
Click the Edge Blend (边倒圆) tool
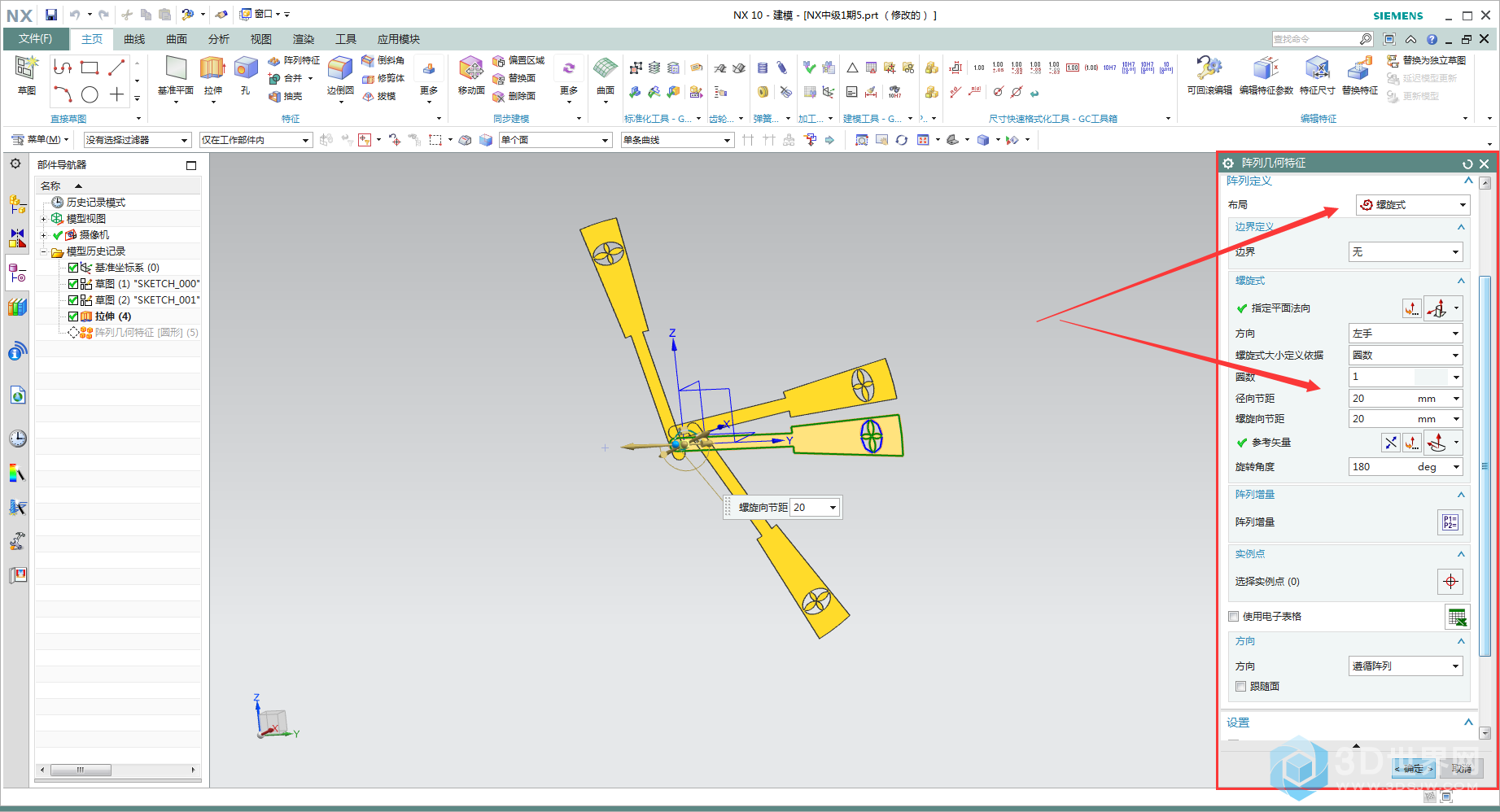click(340, 75)
